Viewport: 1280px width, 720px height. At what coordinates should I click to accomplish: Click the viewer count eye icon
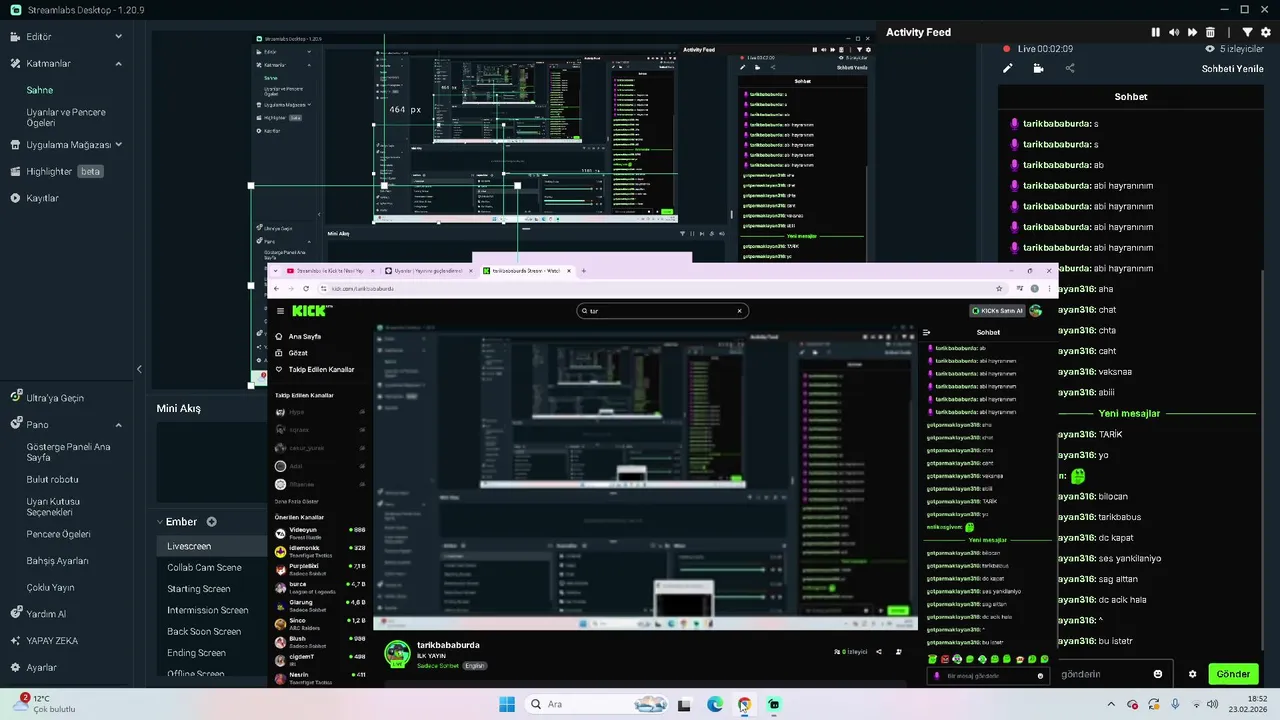[x=1210, y=49]
